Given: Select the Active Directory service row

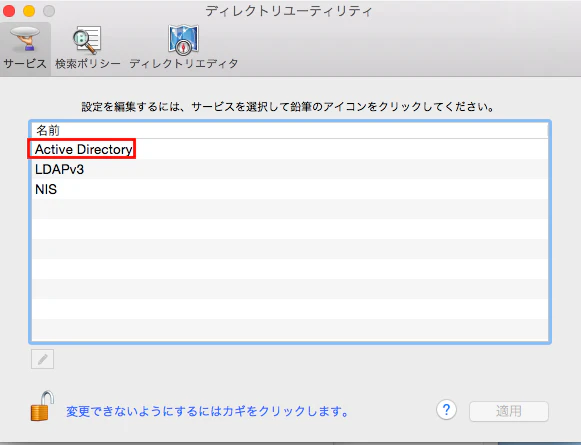Looking at the screenshot, I should (290, 149).
